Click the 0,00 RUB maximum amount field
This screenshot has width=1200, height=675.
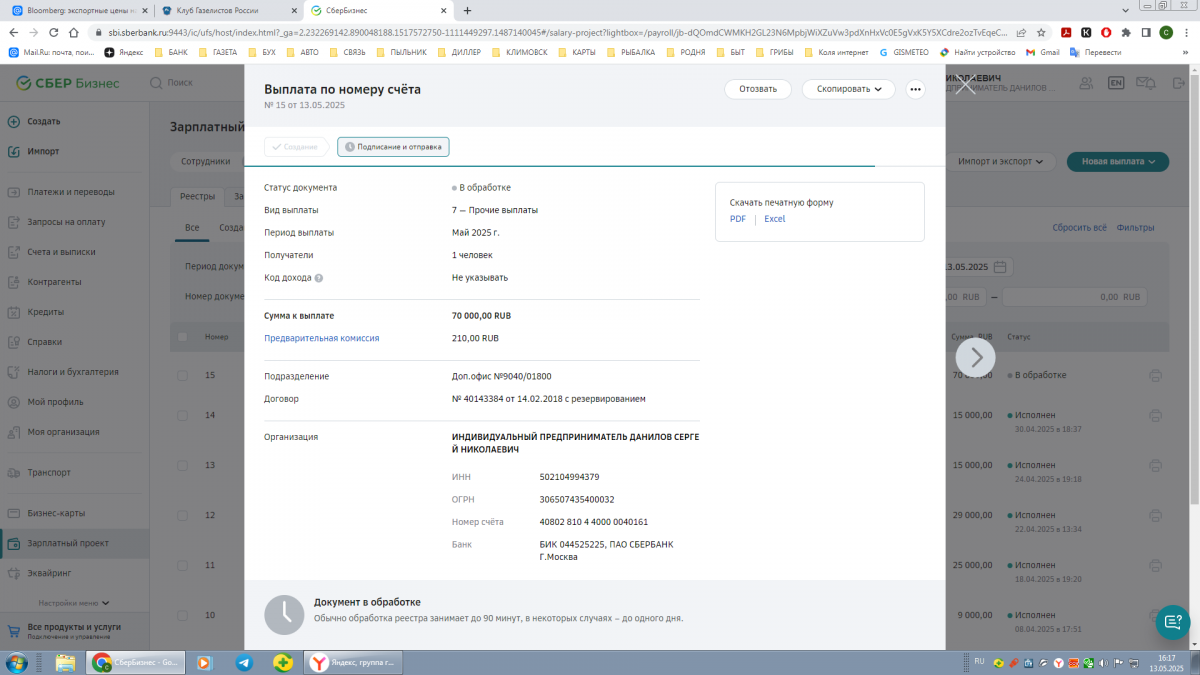(1075, 297)
